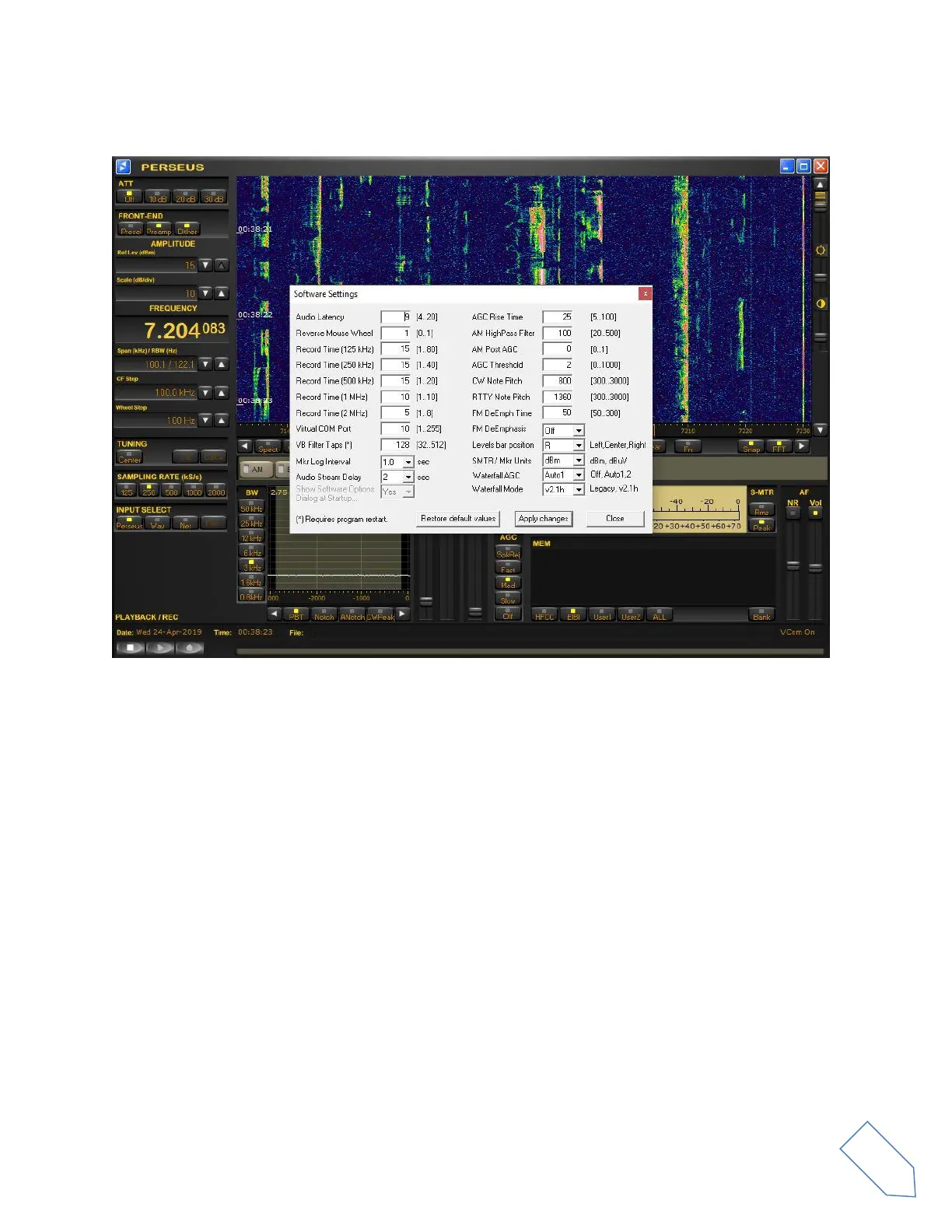
Task: Select 50 kHz bandwidth
Action: coord(251,507)
